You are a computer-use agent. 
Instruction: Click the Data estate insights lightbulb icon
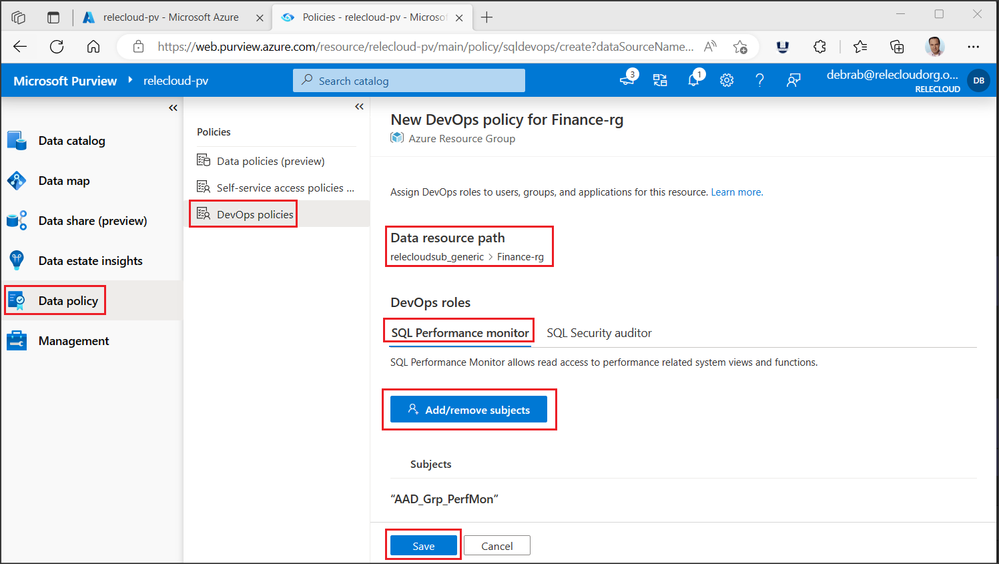17,261
